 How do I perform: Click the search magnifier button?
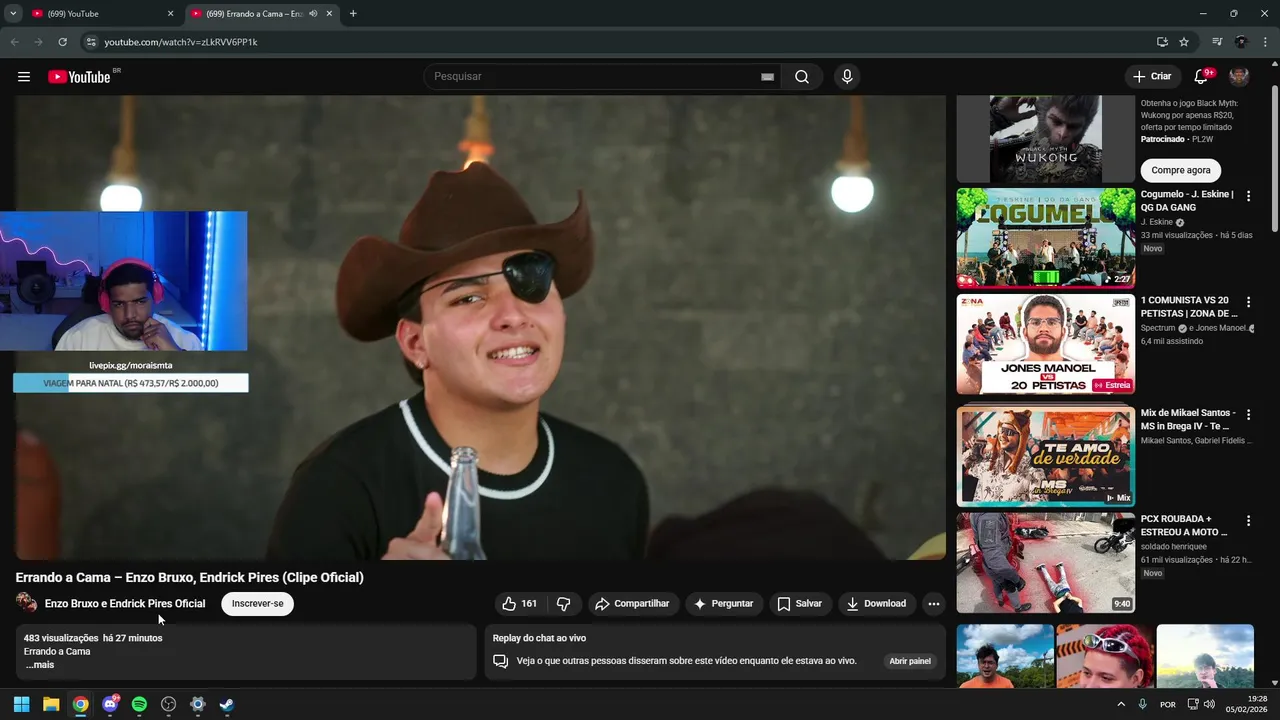coord(802,77)
